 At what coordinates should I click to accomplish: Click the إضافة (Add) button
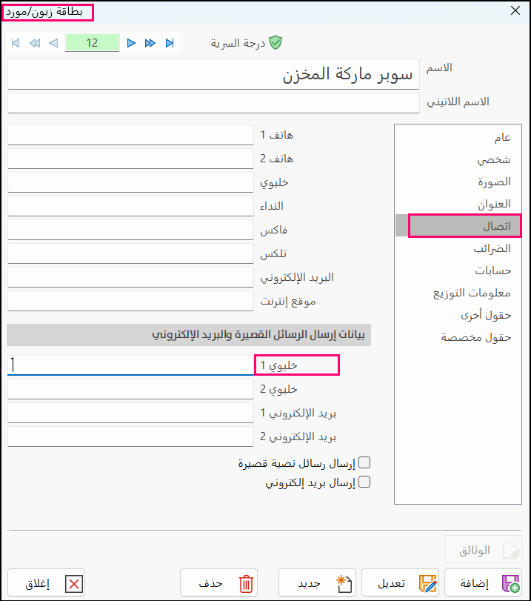click(x=483, y=584)
